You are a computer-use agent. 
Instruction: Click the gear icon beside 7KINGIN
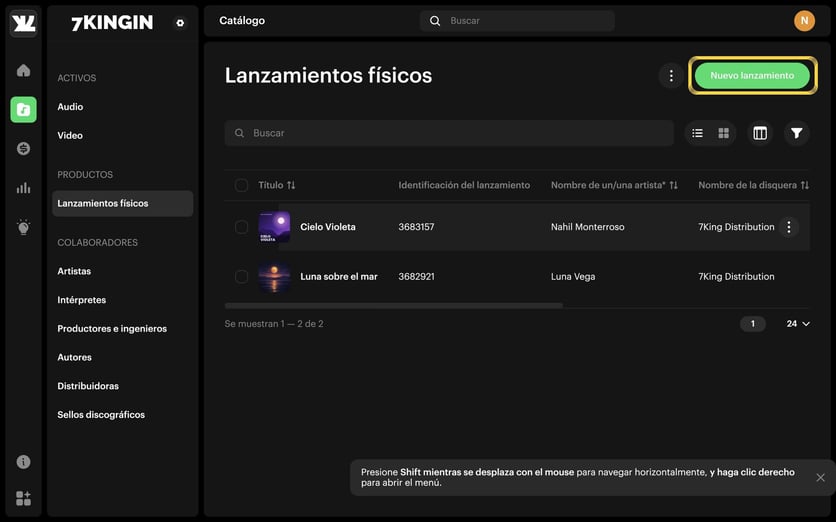click(180, 23)
